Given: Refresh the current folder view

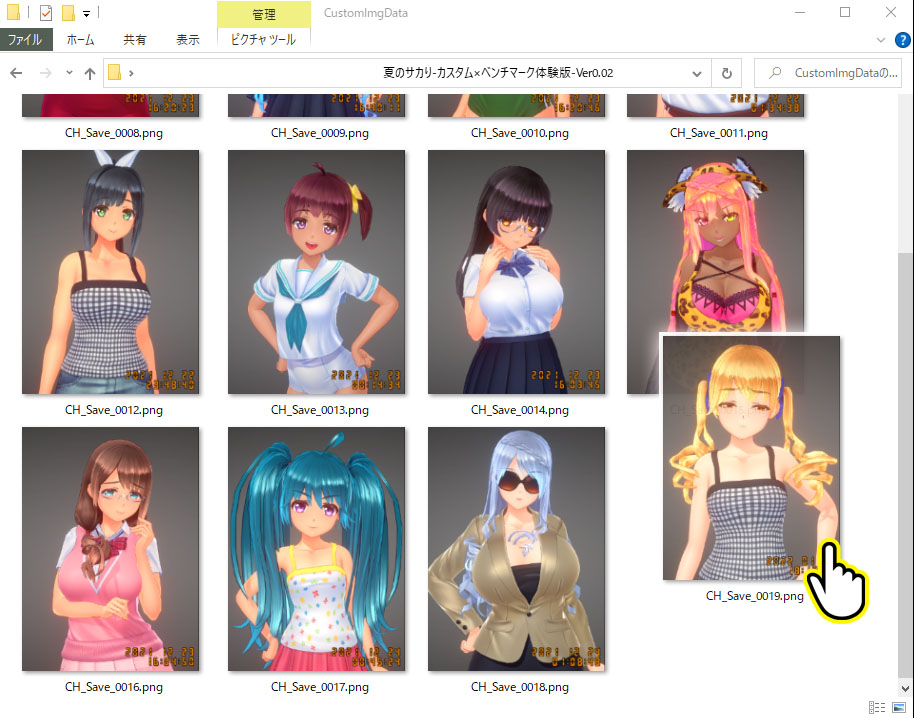Looking at the screenshot, I should (726, 73).
